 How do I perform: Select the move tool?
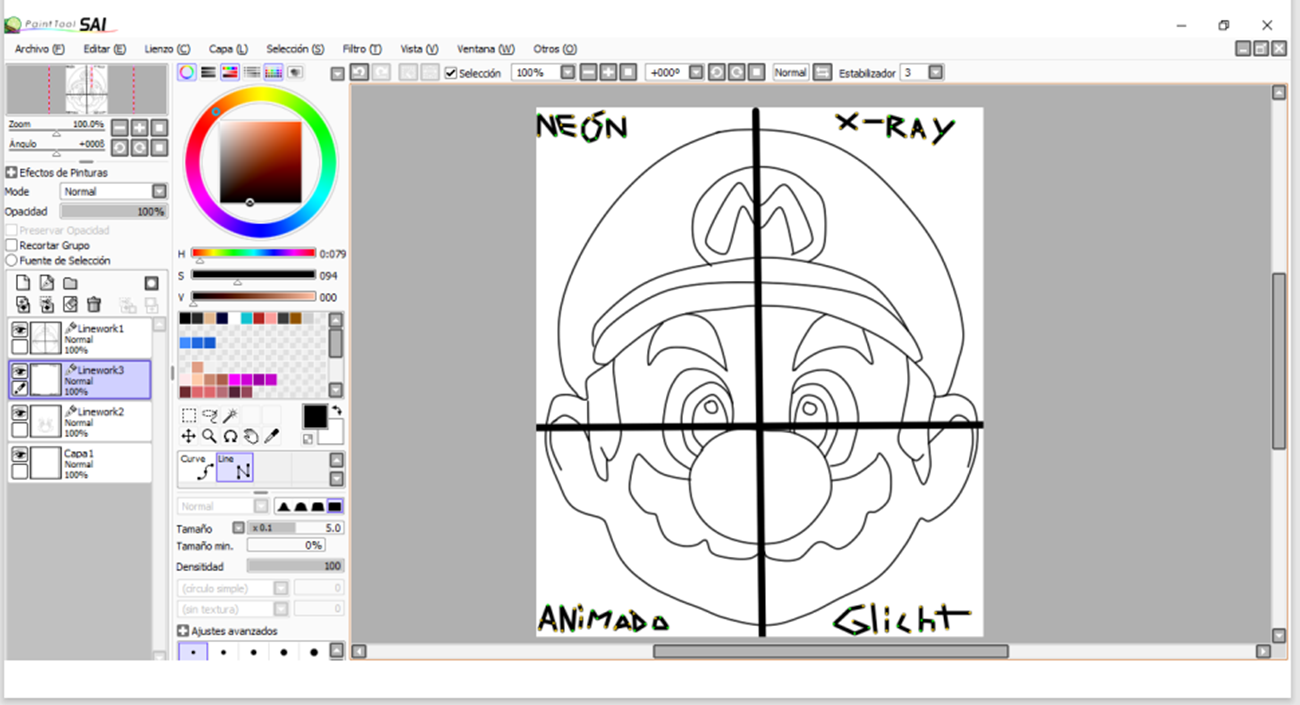click(x=188, y=436)
